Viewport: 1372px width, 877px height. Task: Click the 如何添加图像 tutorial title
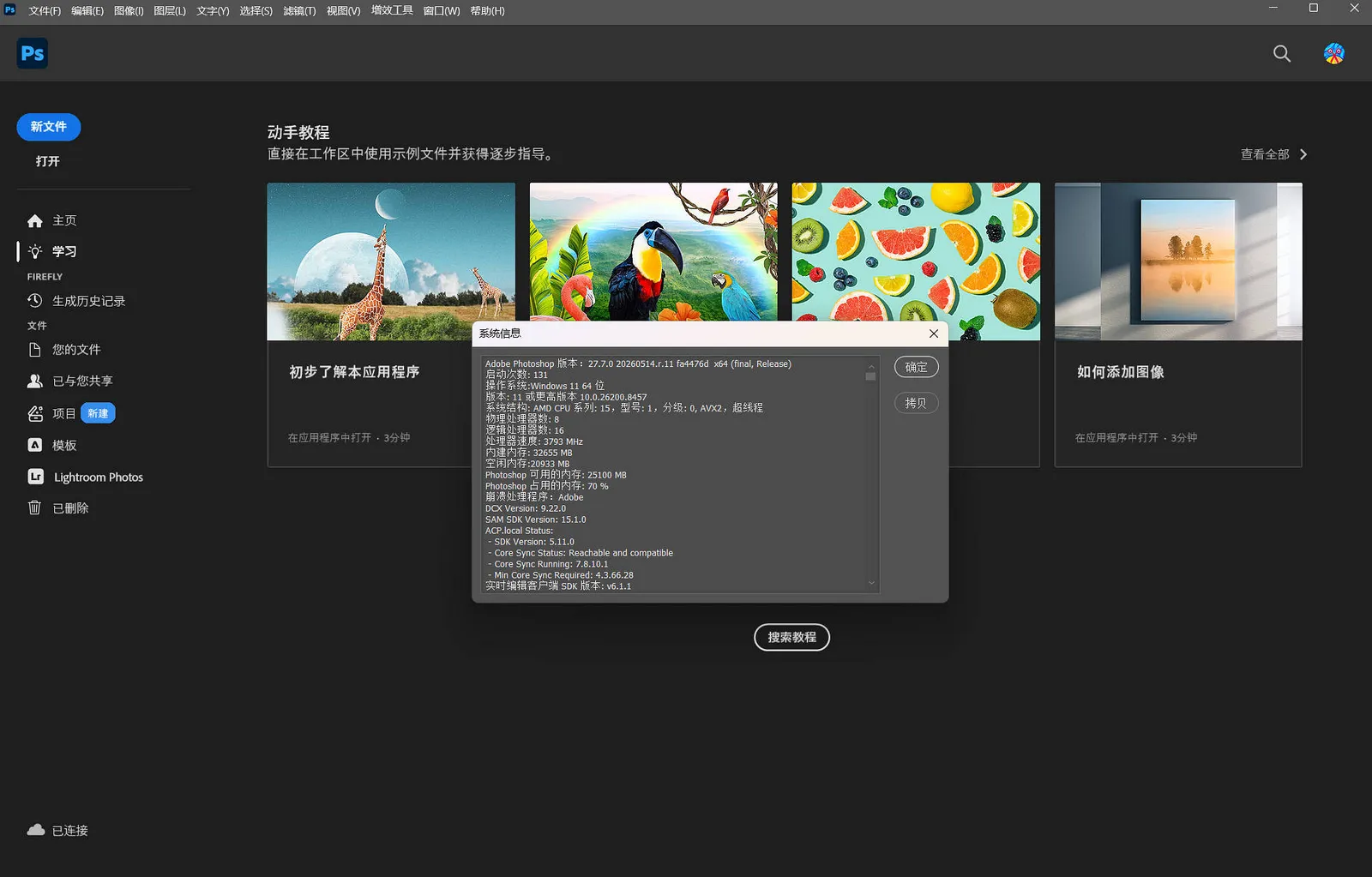point(1121,372)
